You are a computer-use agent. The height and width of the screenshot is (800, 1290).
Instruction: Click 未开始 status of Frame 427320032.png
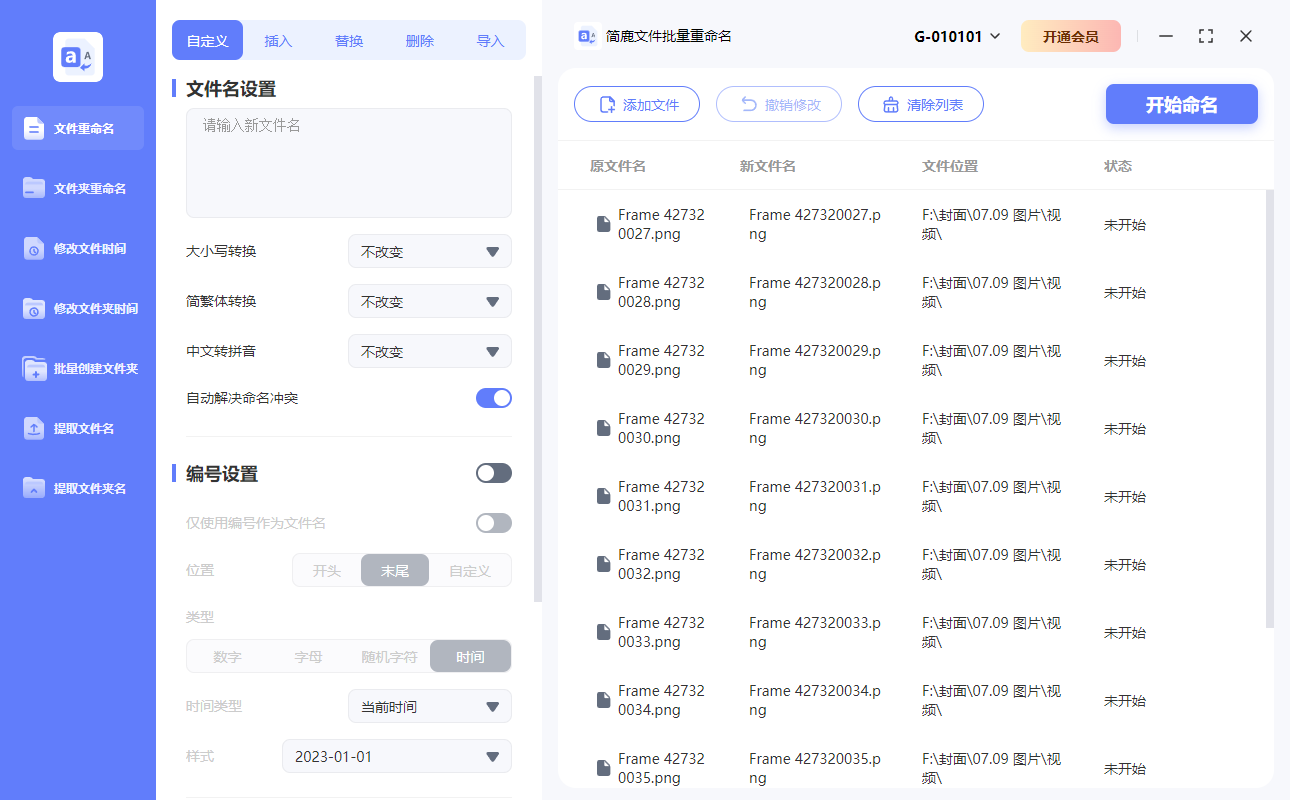(1125, 564)
